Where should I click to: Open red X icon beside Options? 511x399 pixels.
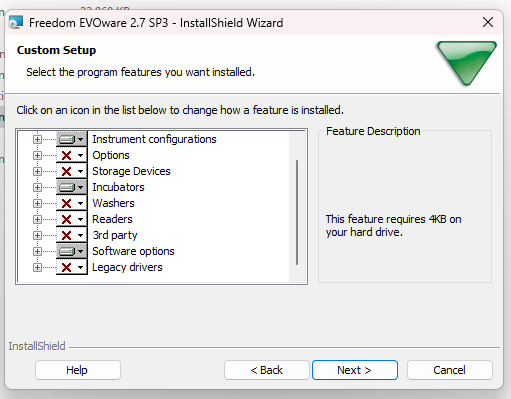[x=72, y=155]
